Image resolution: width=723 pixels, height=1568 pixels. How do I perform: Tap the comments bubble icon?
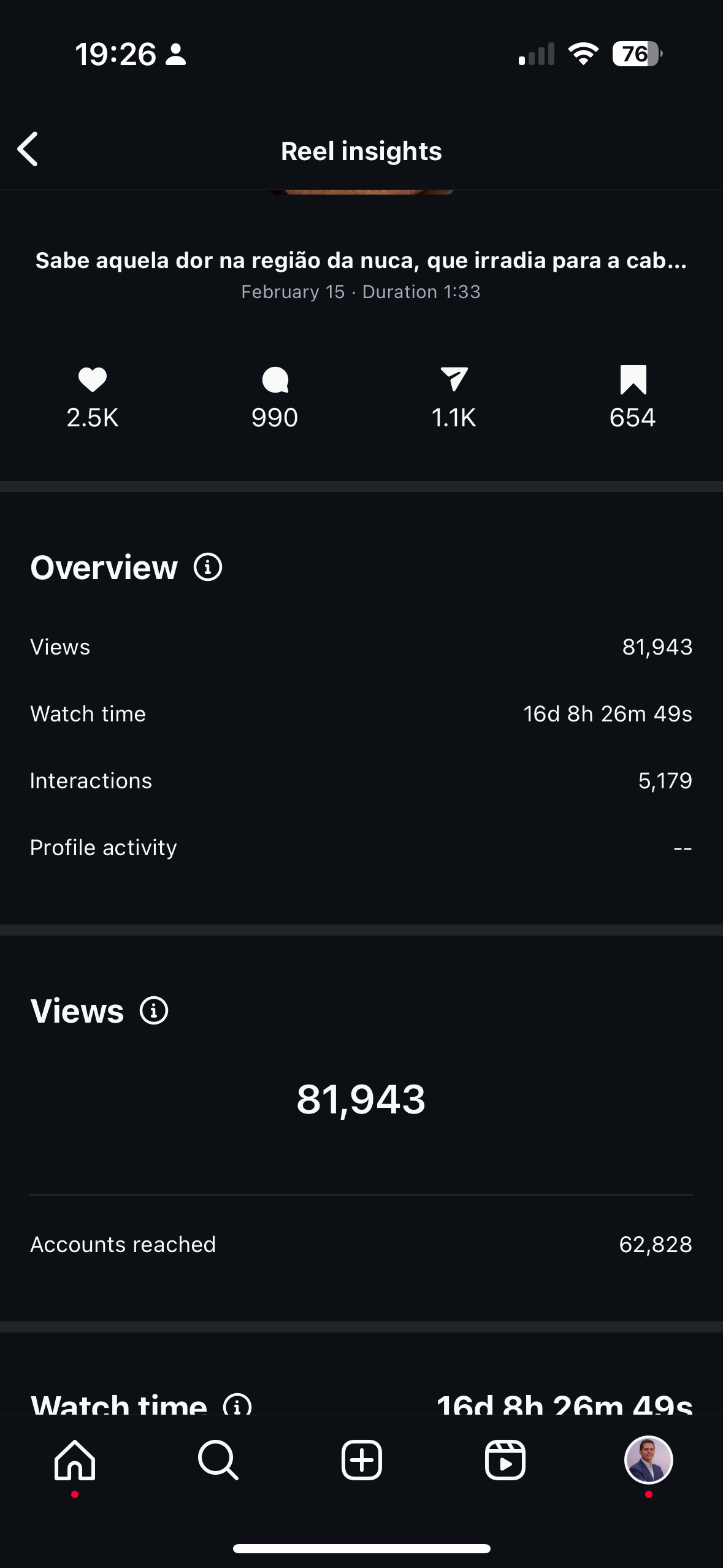click(275, 380)
